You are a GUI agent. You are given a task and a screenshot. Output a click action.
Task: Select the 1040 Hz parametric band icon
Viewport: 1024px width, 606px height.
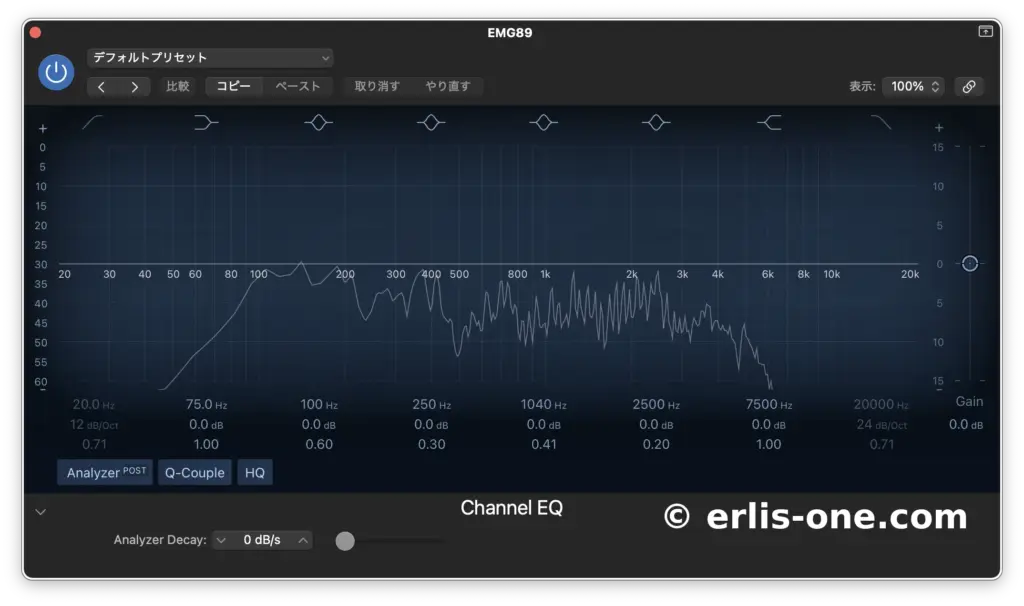click(x=543, y=122)
